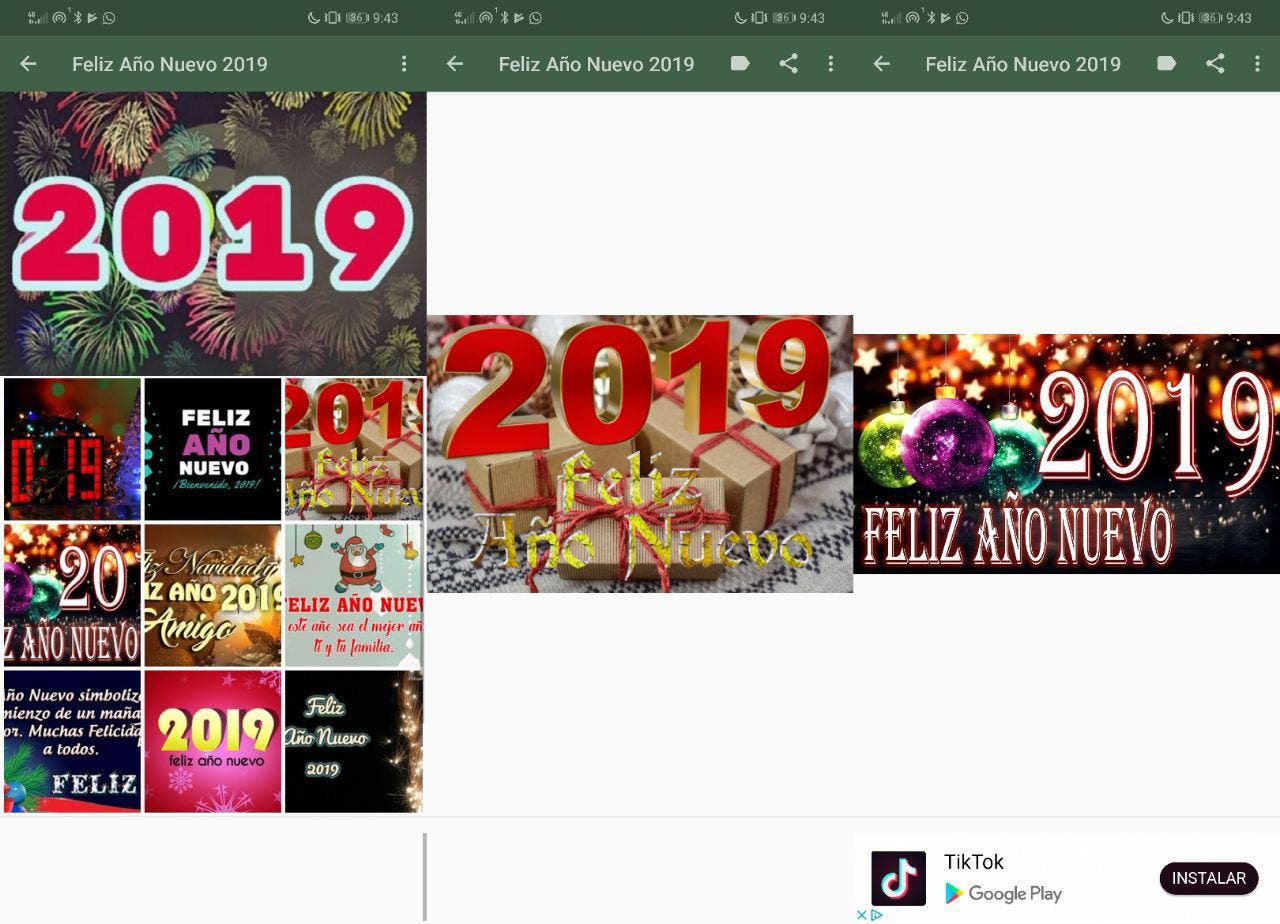Open the three-dot menu above the gift boxes image
1280x924 pixels.
click(830, 64)
